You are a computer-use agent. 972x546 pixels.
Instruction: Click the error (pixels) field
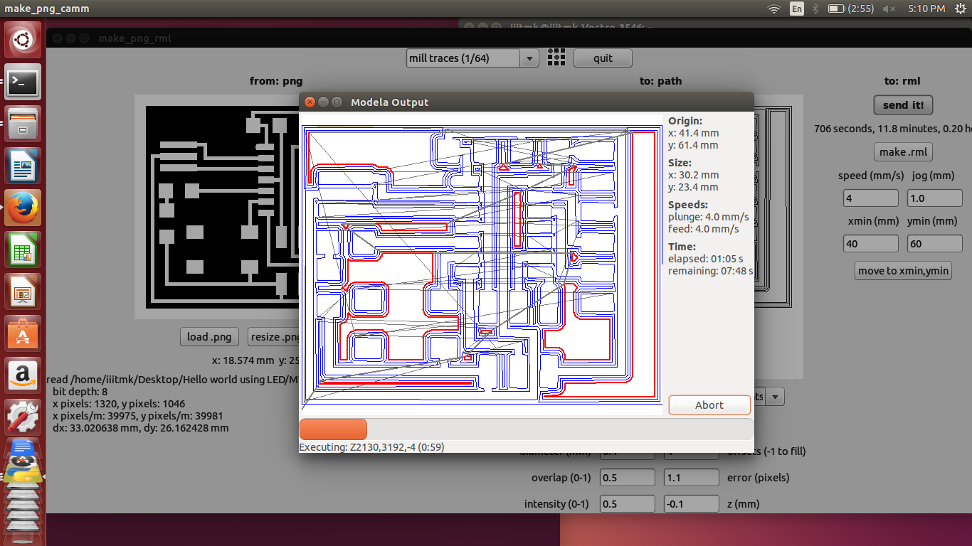(x=691, y=477)
